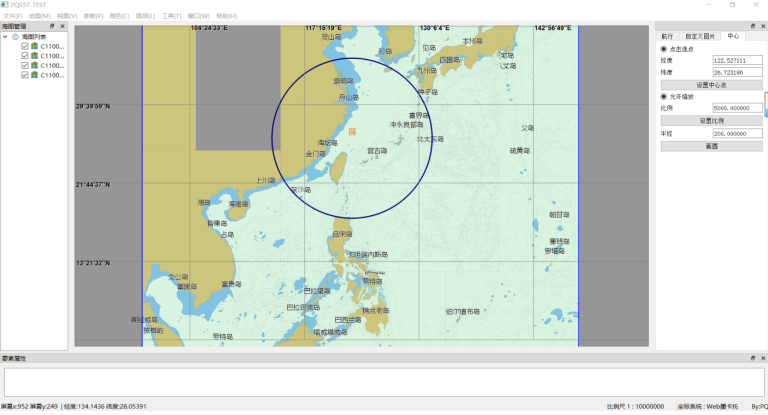Image resolution: width=768 pixels, height=415 pixels.
Task: Click the globe icon beside 海图列表
Action: [x=15, y=36]
